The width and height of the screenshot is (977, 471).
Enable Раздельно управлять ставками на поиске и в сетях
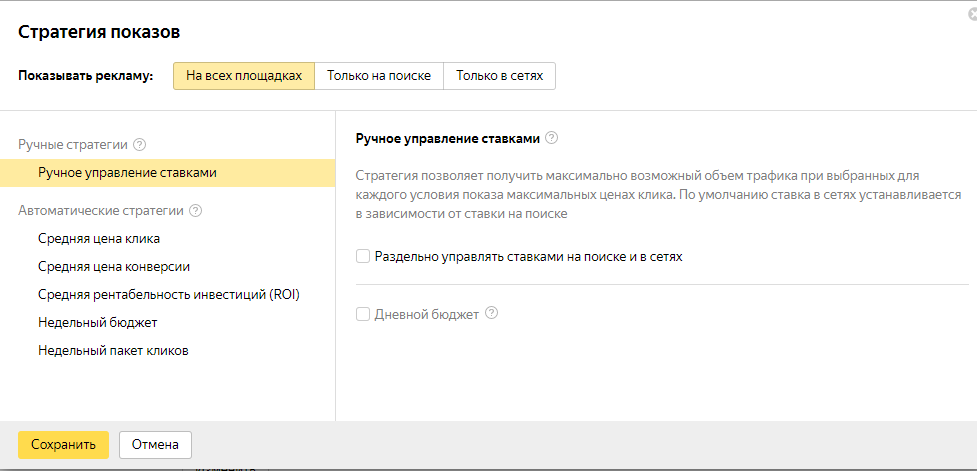(x=363, y=257)
